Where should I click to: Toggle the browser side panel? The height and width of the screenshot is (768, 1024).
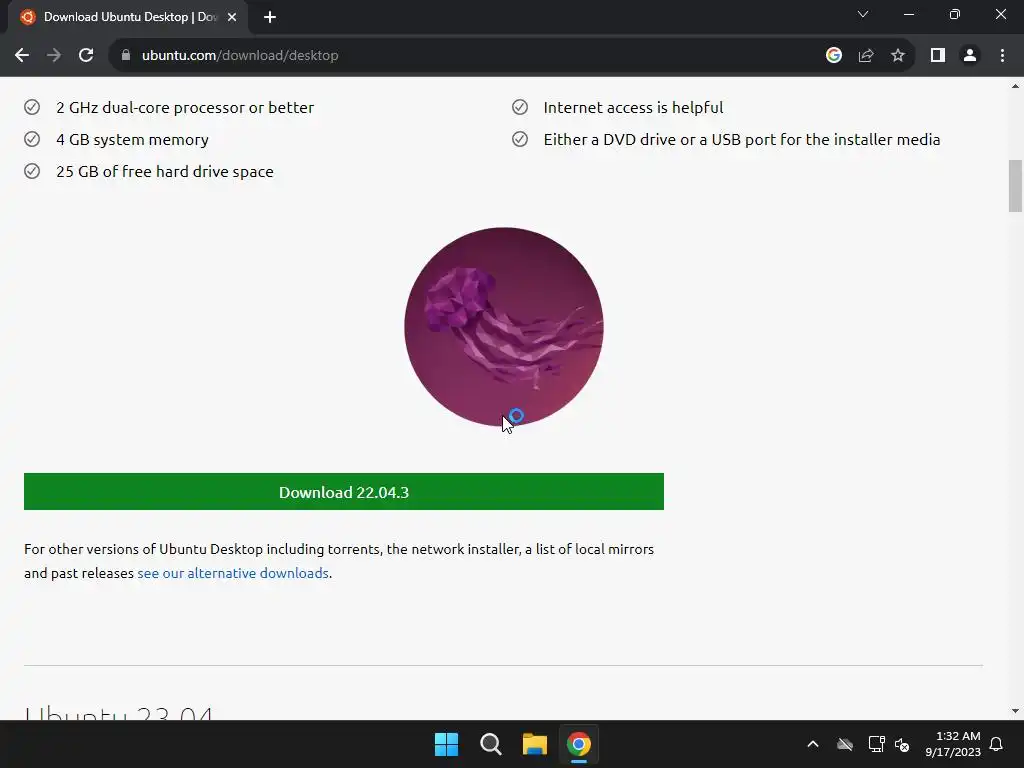click(938, 56)
